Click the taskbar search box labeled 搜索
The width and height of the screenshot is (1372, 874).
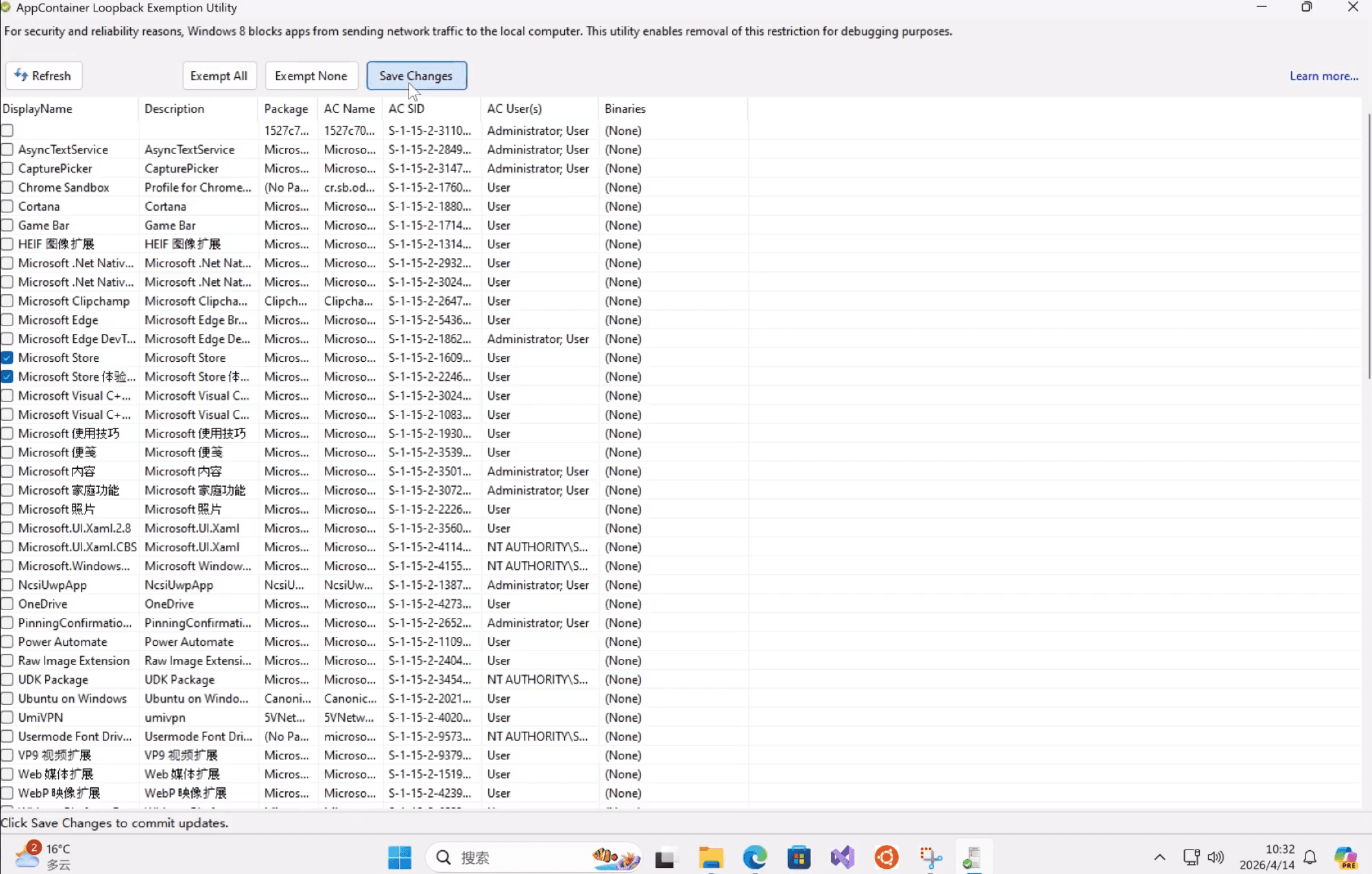[x=533, y=857]
